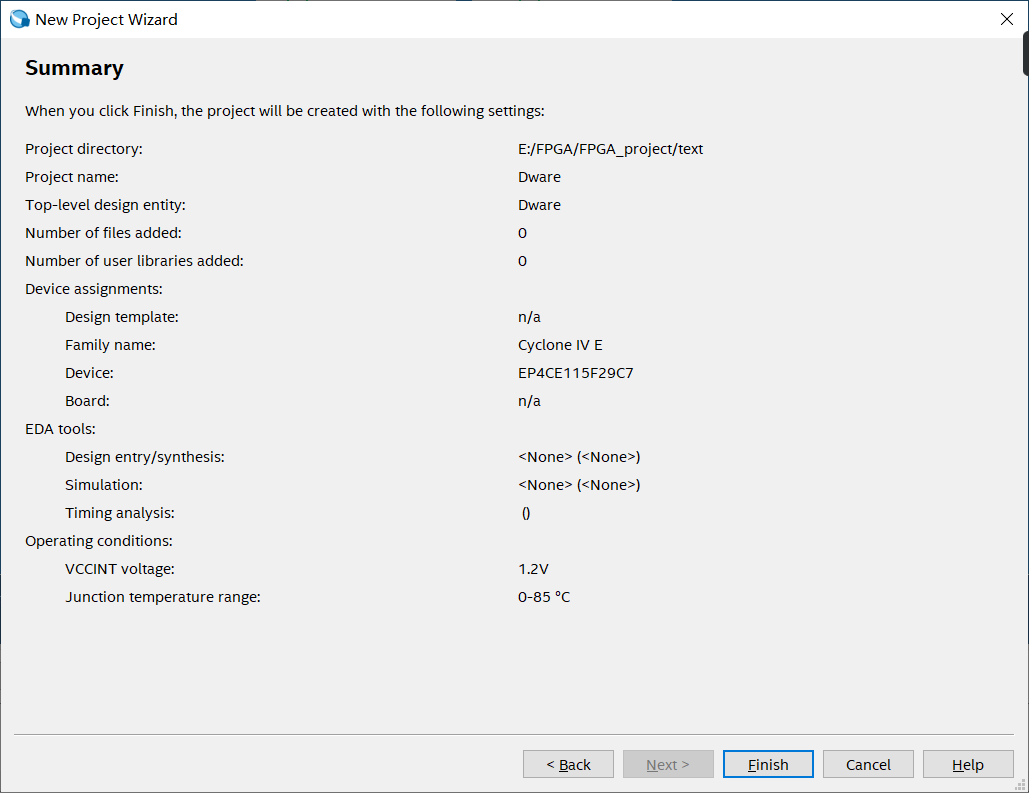Click the Quartus icon in the title bar
Screen dimensions: 1029x793
coord(19,19)
